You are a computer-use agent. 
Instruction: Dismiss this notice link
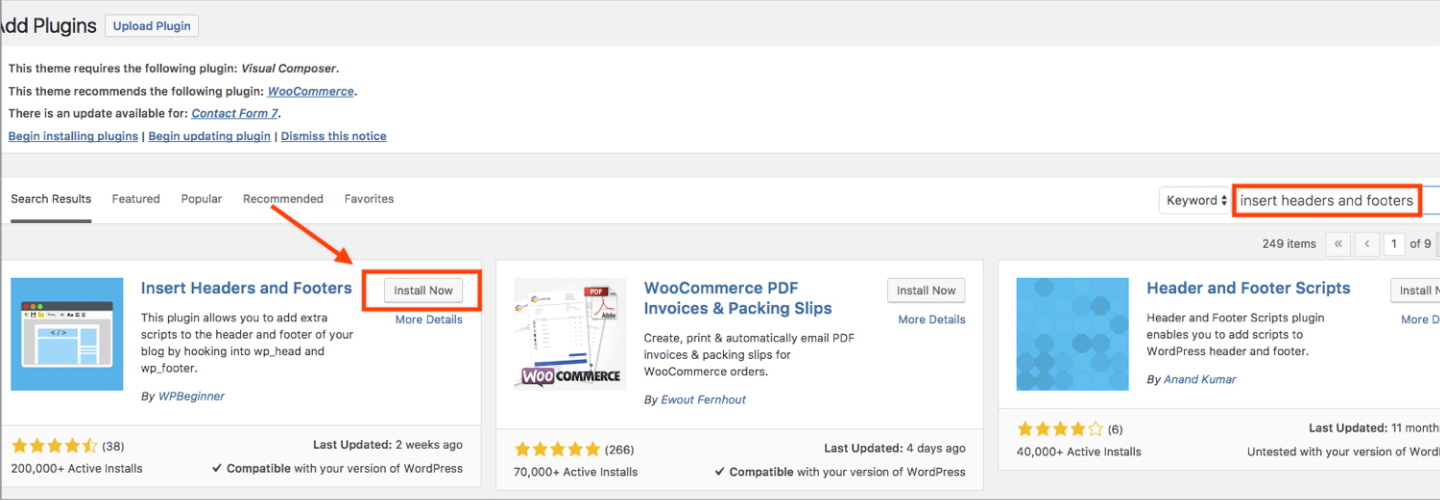coord(333,136)
